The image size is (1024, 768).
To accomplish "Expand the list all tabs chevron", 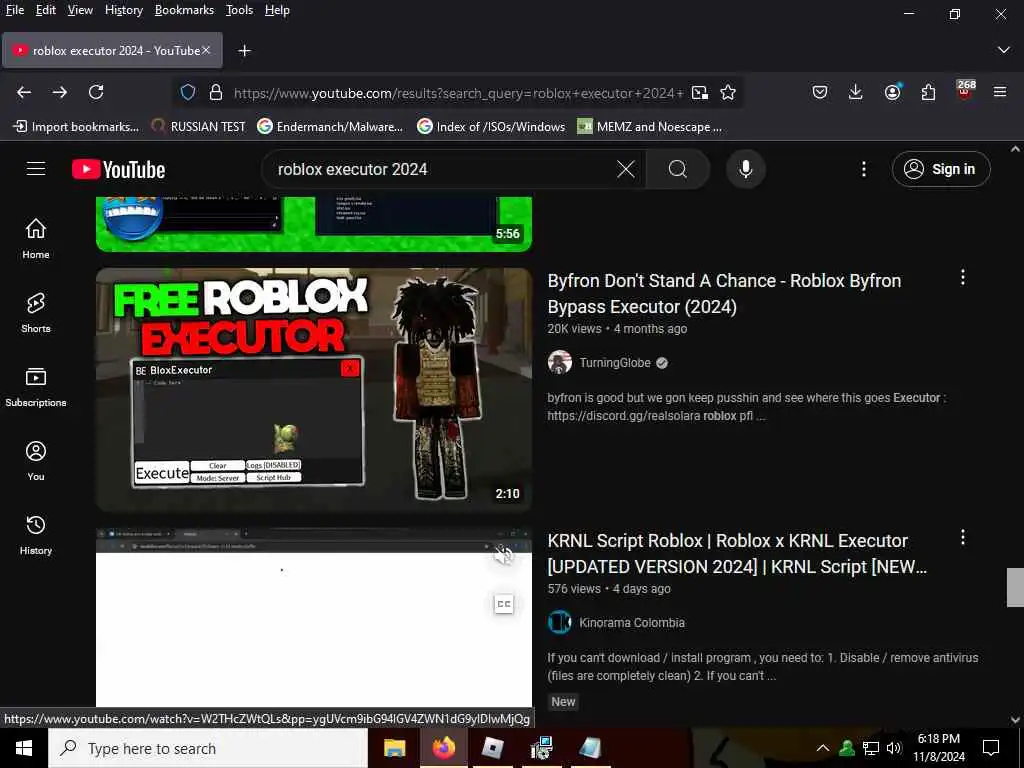I will [1003, 50].
